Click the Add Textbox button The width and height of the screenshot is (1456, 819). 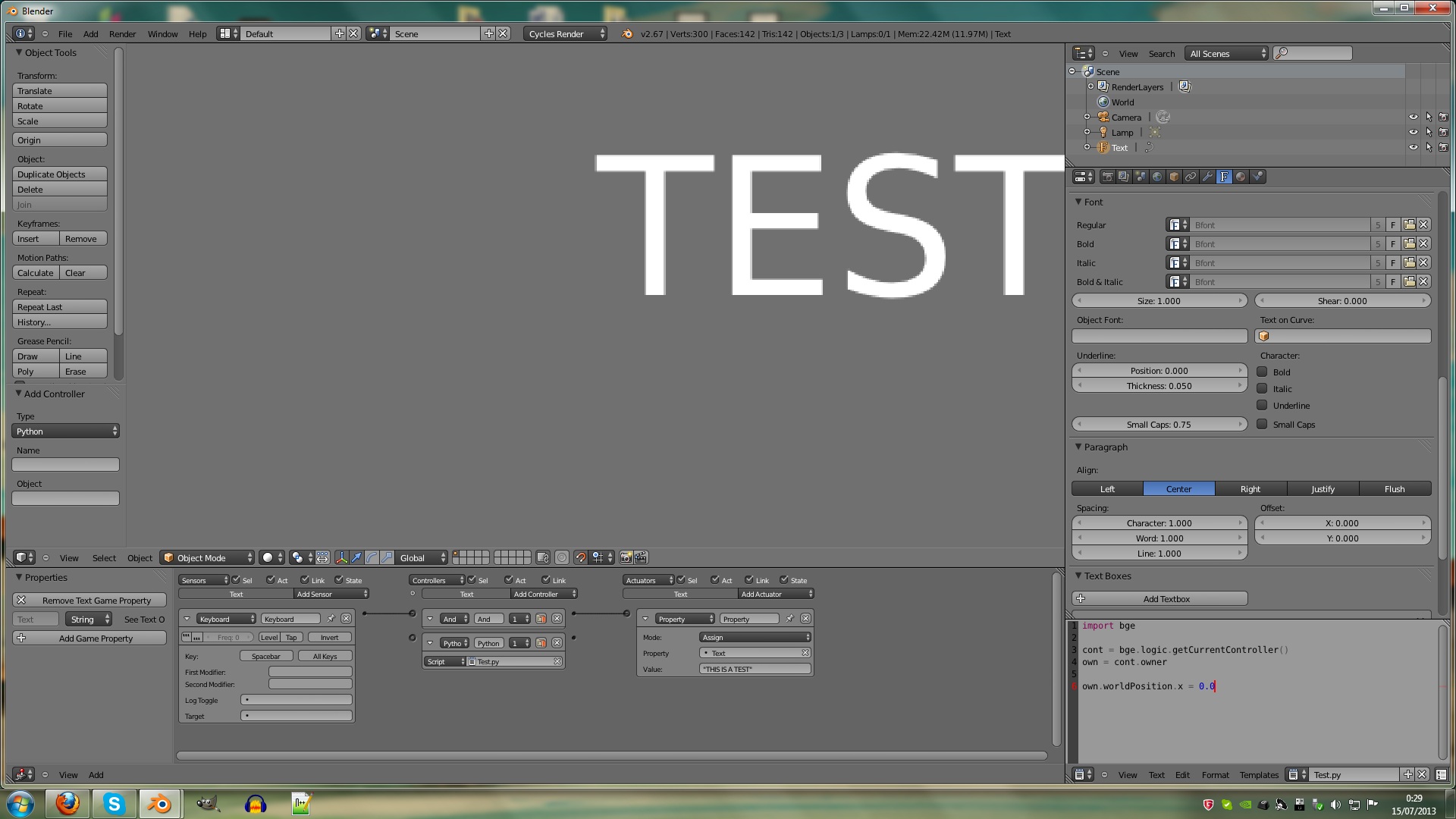pyautogui.click(x=1159, y=598)
